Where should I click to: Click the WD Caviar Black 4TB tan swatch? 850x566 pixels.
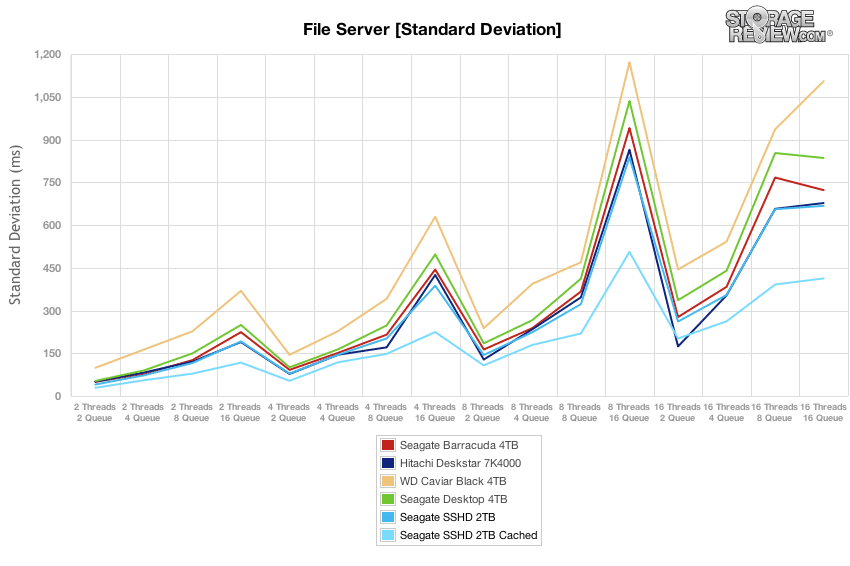pos(388,481)
